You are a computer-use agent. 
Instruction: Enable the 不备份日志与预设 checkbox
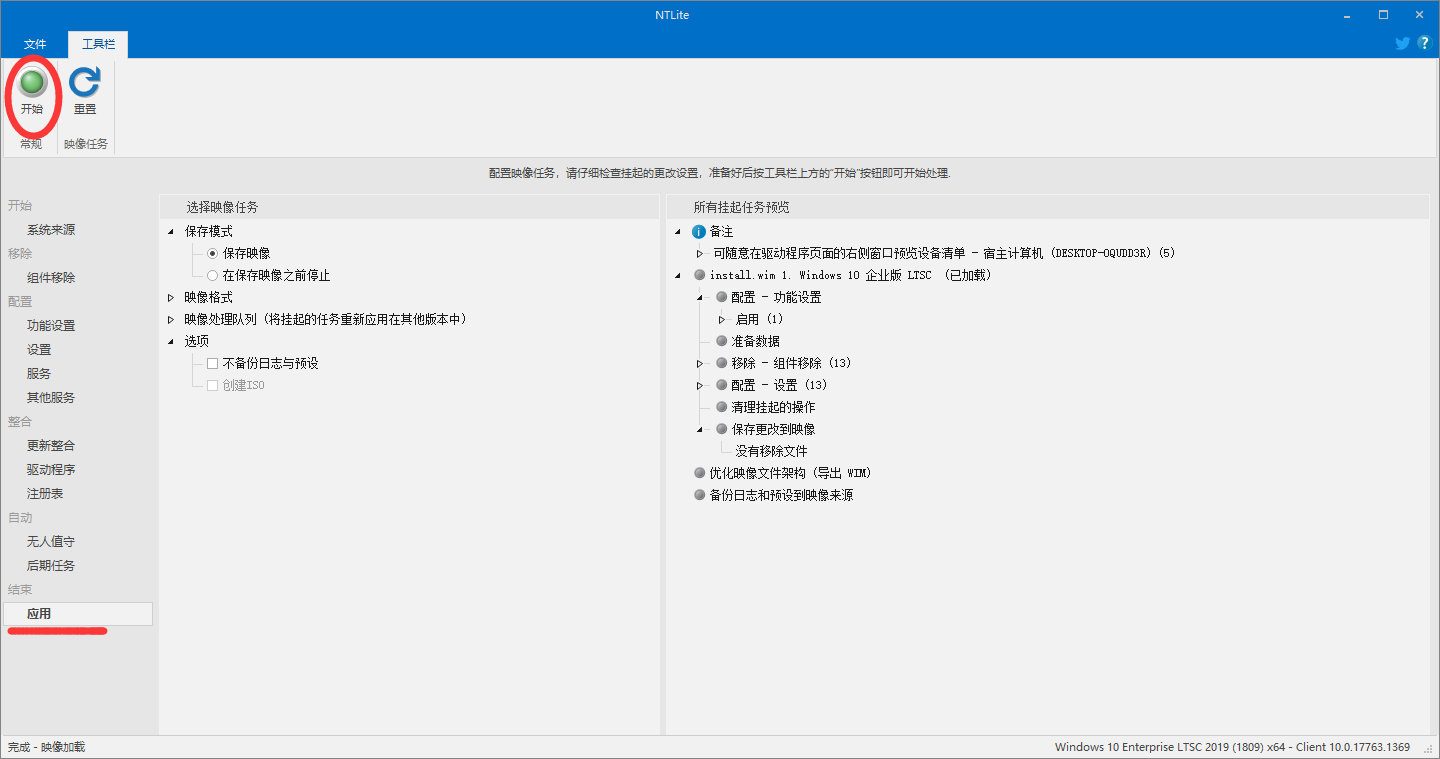click(212, 363)
